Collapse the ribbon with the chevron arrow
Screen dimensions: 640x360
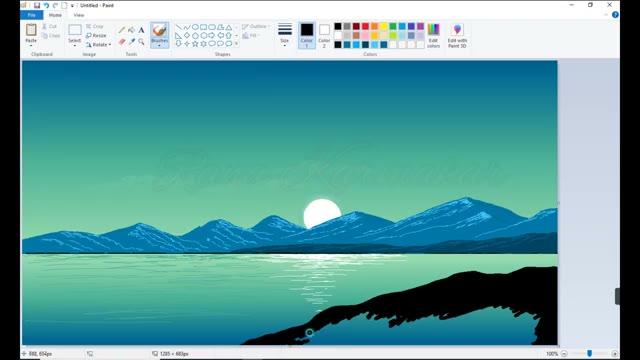coord(606,15)
